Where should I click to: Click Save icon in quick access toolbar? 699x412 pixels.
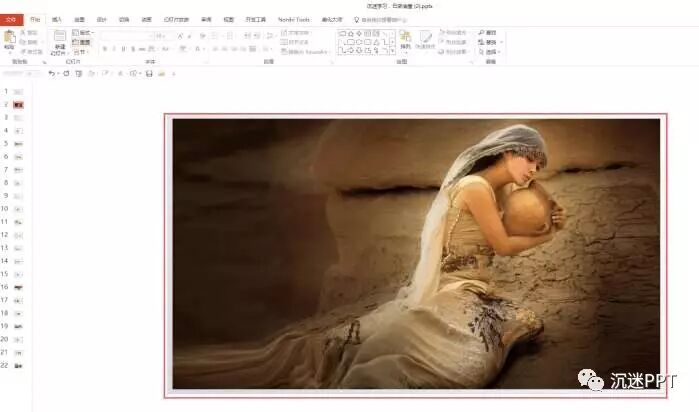click(x=149, y=73)
